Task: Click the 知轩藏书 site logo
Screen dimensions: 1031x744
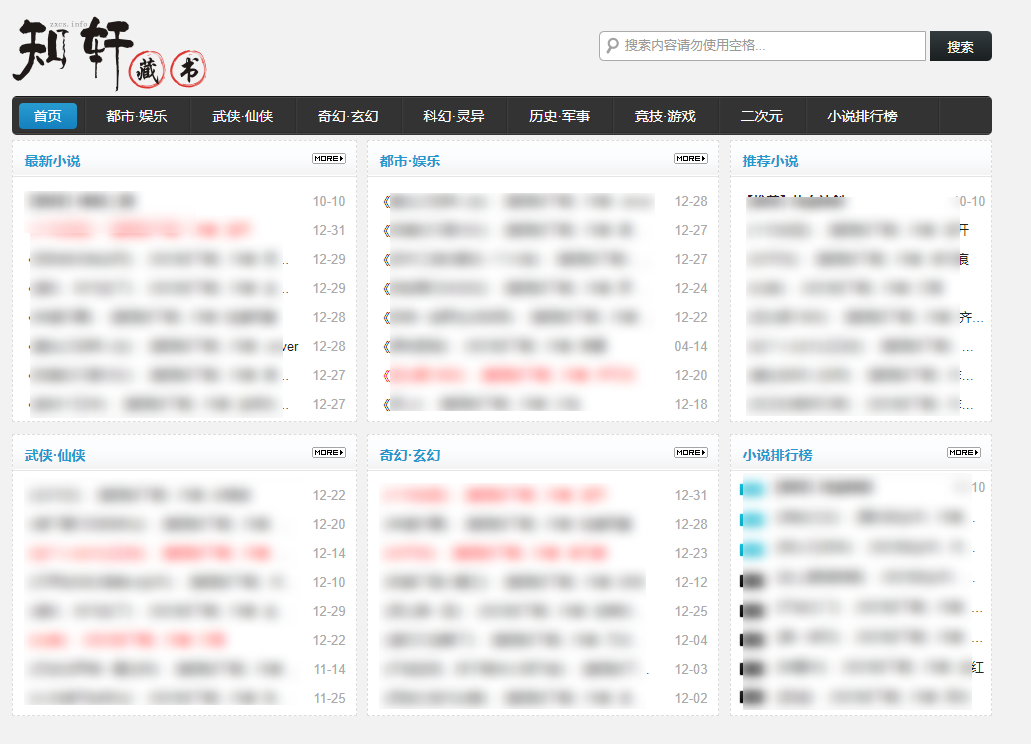Action: [110, 52]
